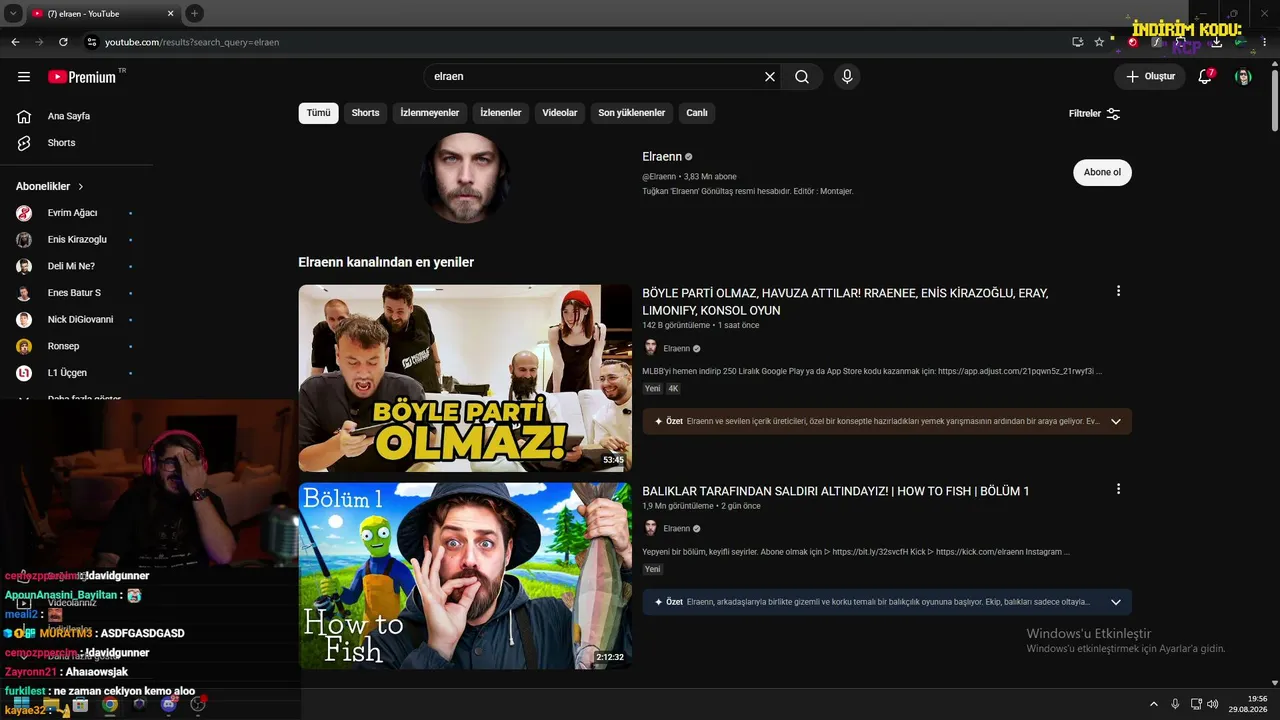Clear the search query with the X

click(x=770, y=77)
